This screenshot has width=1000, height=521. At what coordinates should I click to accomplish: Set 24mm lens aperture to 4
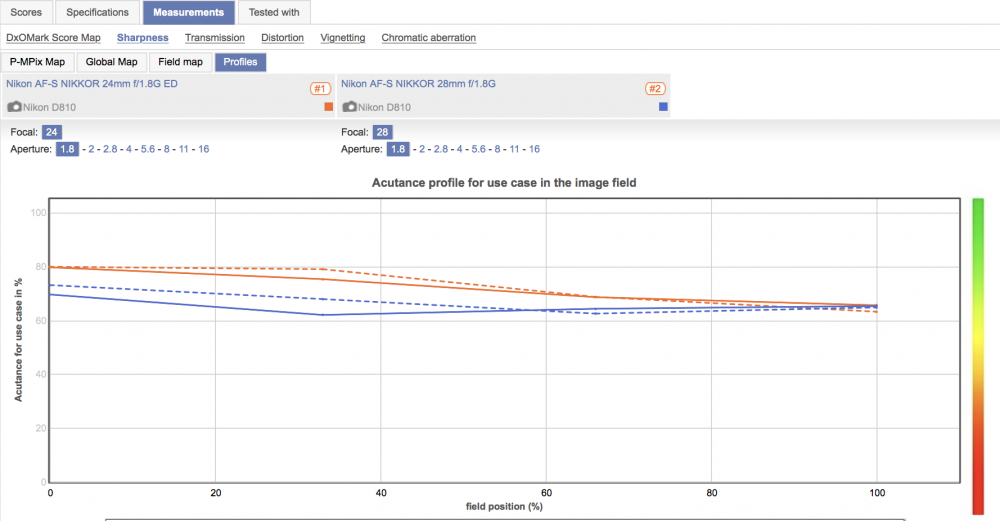tap(129, 149)
